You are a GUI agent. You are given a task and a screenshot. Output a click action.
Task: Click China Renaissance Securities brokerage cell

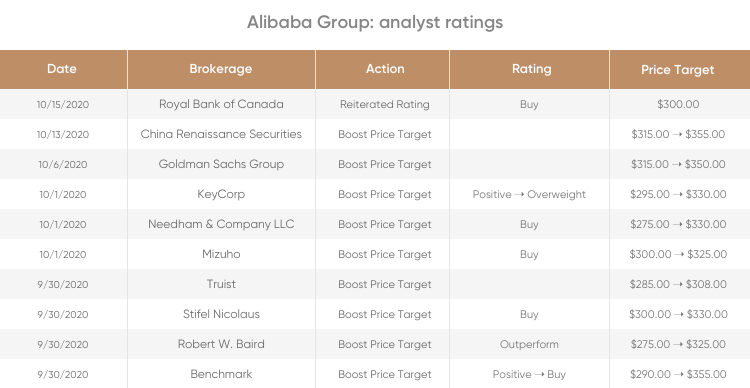221,134
